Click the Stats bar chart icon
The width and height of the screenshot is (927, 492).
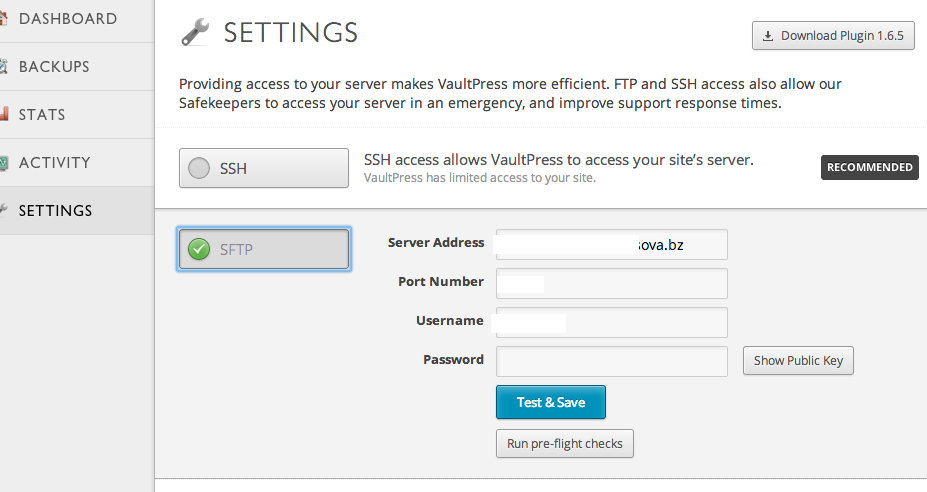4,114
